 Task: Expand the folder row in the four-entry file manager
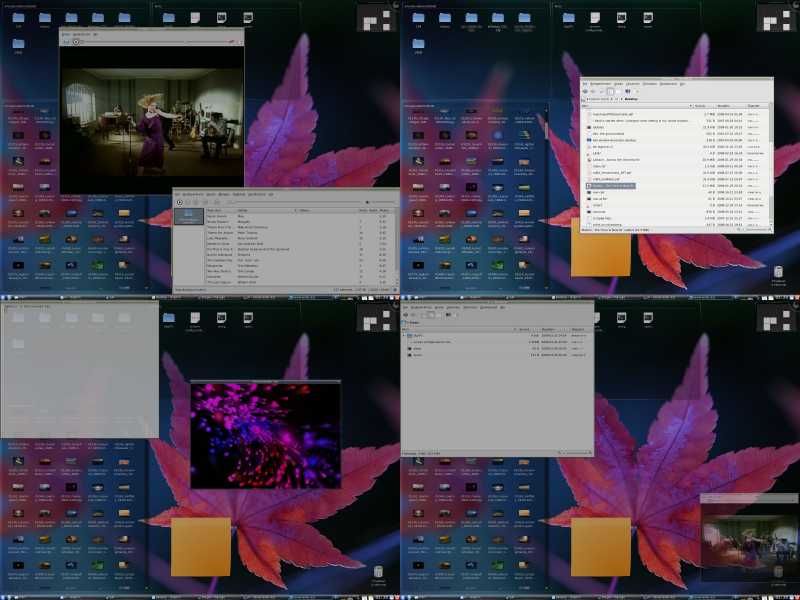[404, 335]
